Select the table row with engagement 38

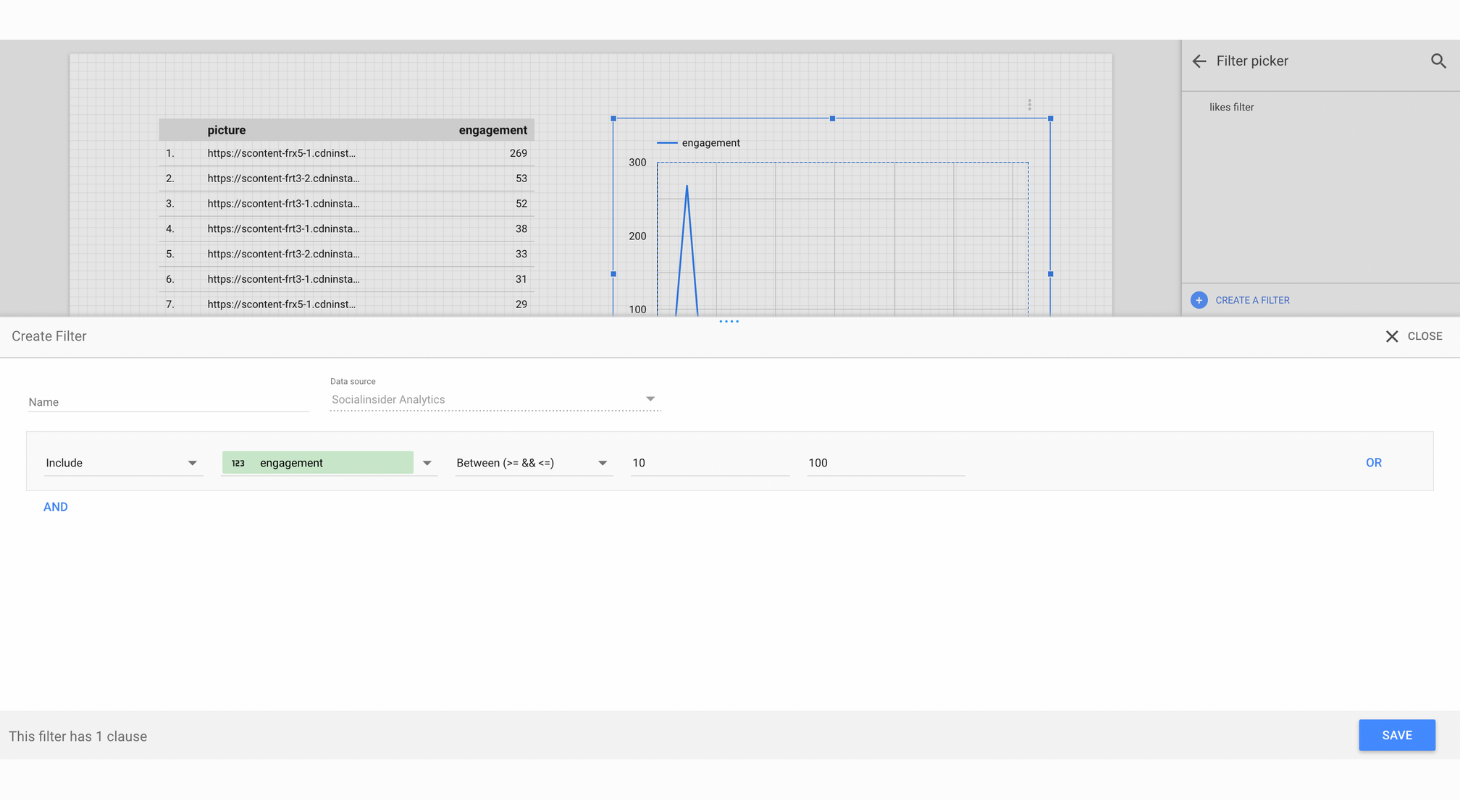346,229
